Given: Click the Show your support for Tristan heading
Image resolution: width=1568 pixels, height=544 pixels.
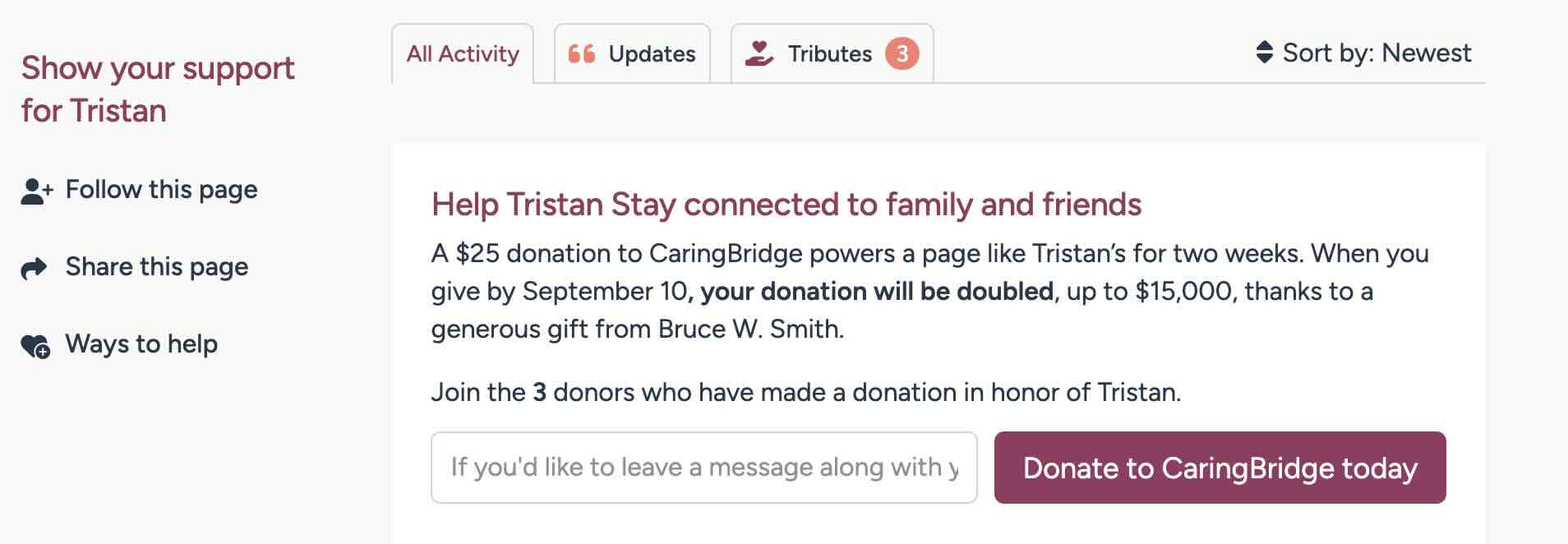Looking at the screenshot, I should (x=157, y=89).
